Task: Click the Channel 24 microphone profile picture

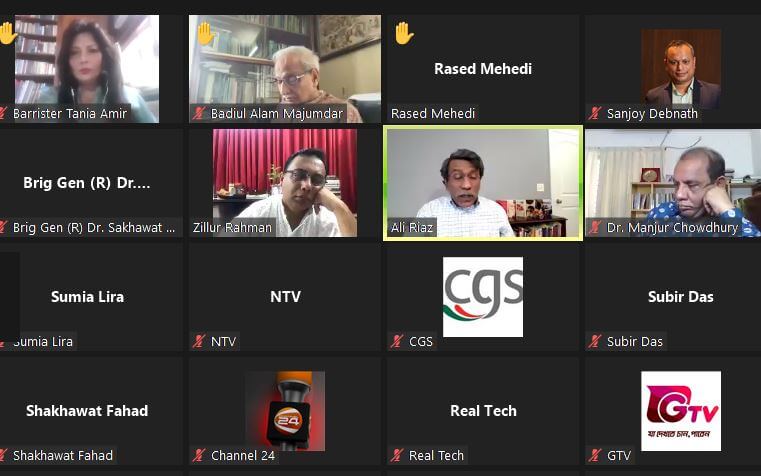Action: [x=285, y=411]
